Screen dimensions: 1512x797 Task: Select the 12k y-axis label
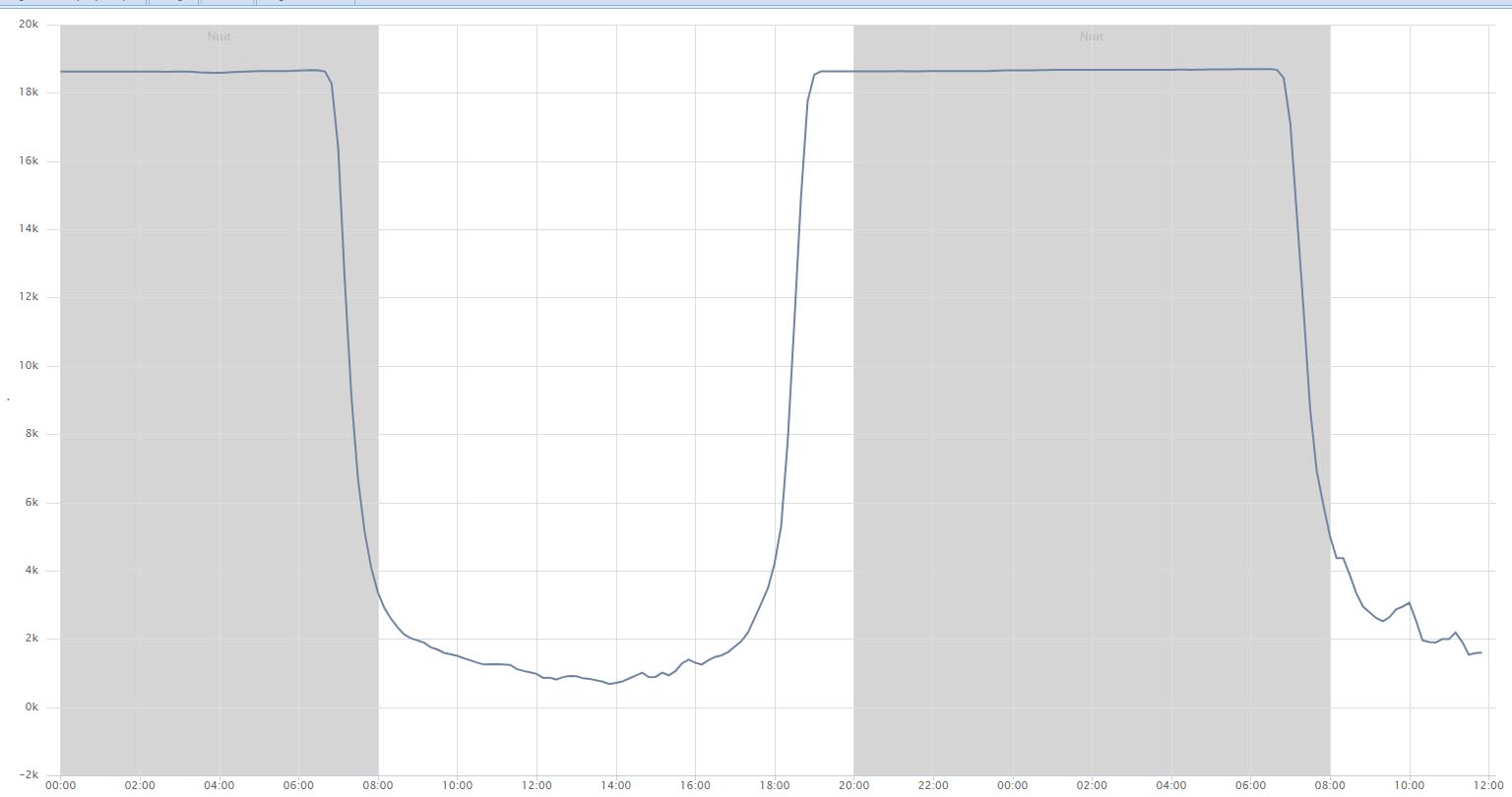[28, 297]
